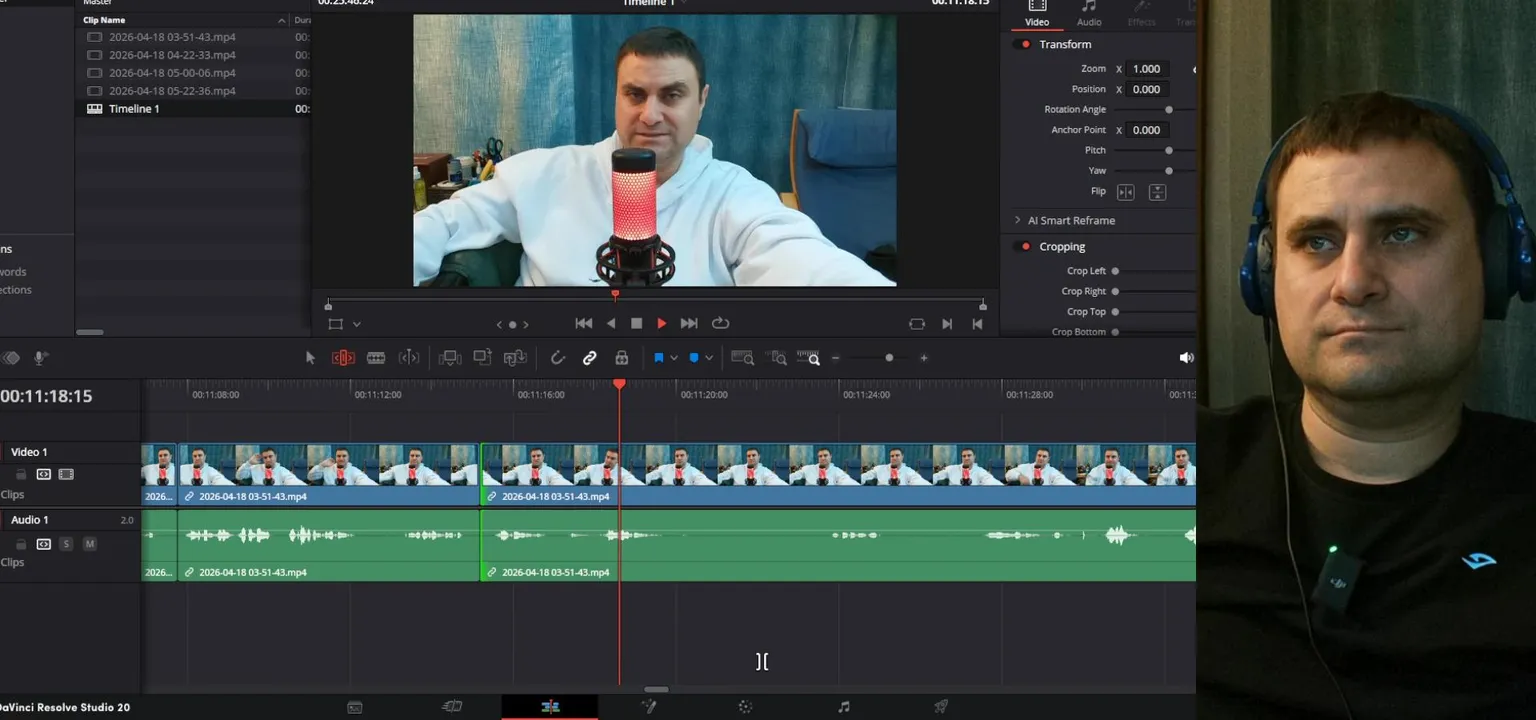
Task: Toggle the Cropping section switch
Action: 1023,246
